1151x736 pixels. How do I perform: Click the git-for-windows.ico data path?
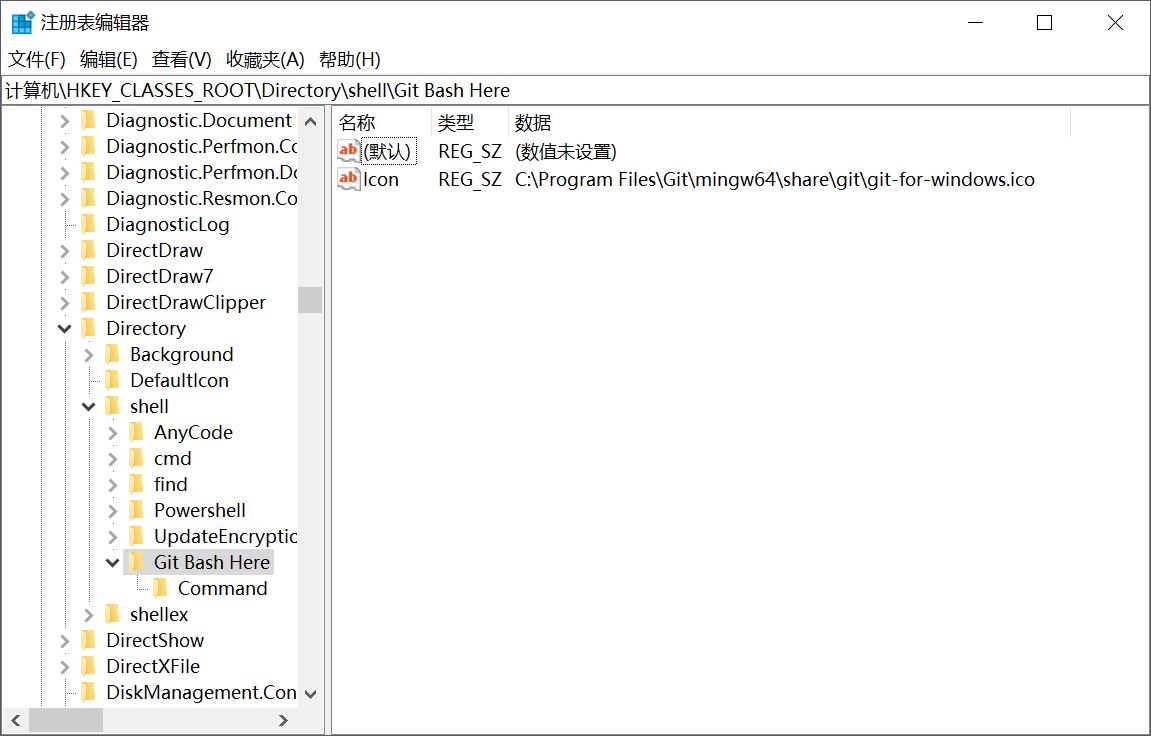[774, 179]
